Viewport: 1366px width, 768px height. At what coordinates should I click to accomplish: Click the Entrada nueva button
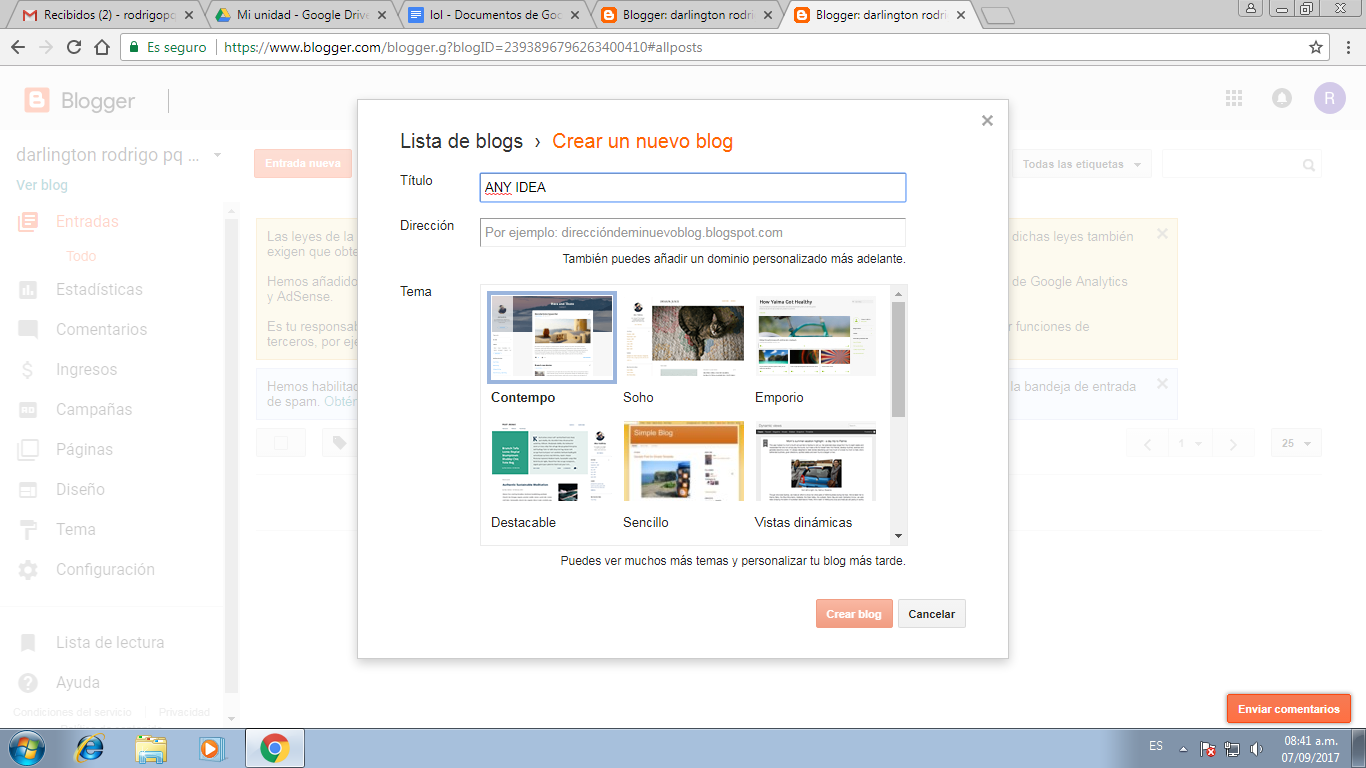(x=303, y=163)
